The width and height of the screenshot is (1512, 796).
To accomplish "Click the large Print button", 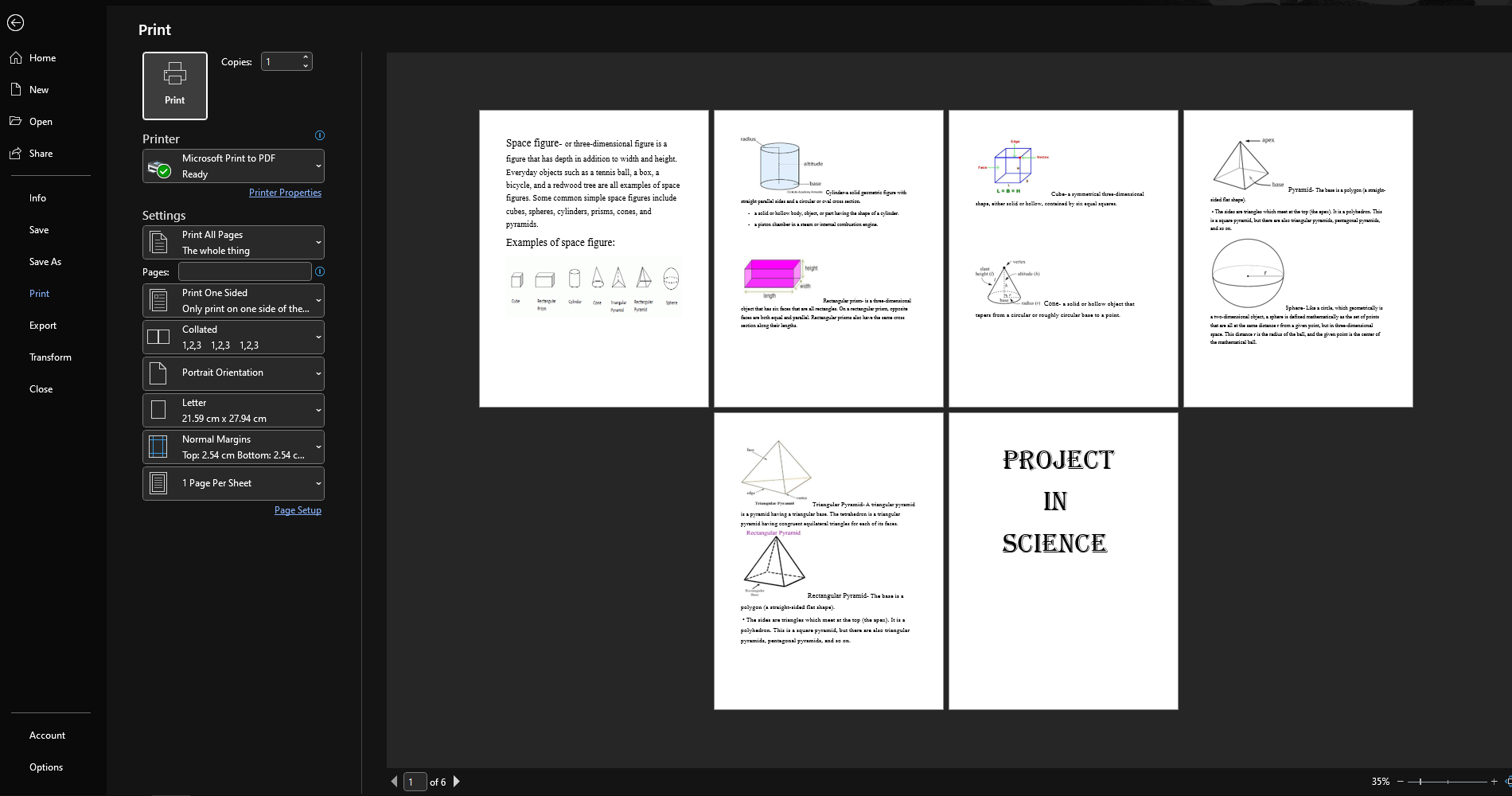I will pos(175,86).
